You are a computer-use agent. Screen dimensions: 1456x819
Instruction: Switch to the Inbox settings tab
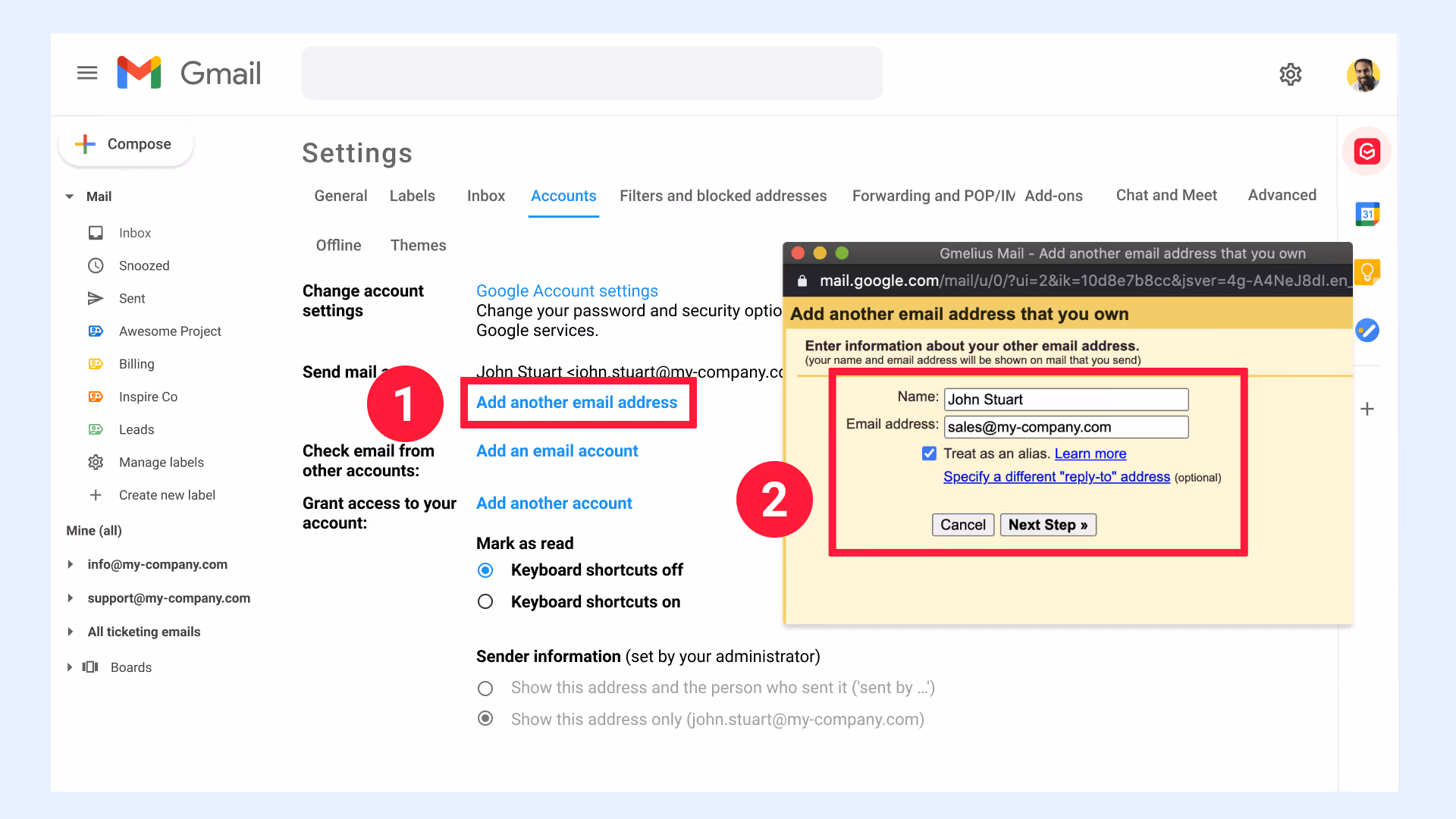pos(486,196)
